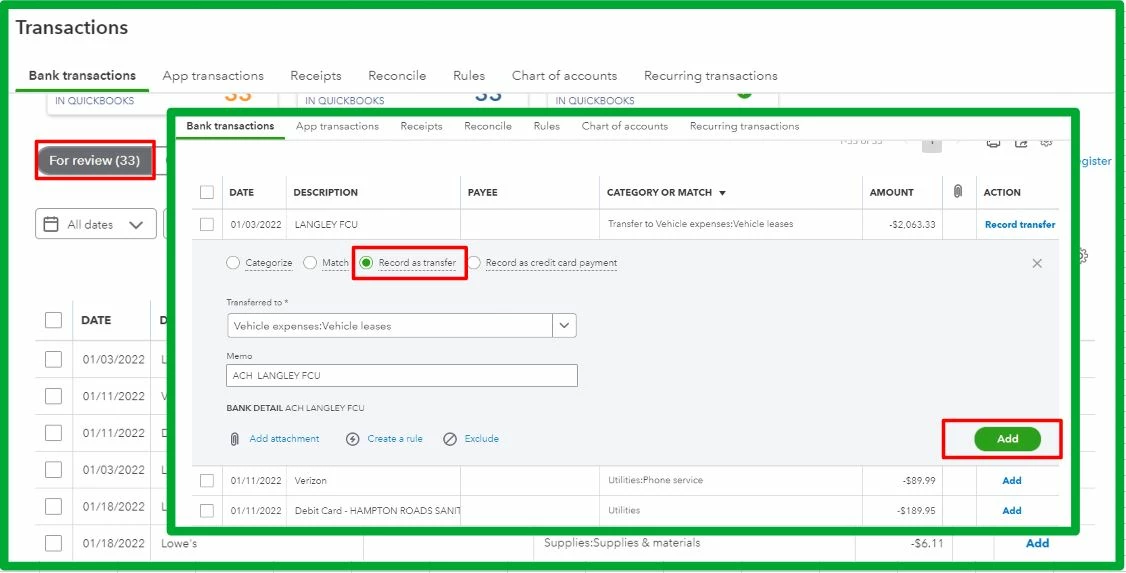Open Rules tab in inset panel
Screen dimensions: 1126x573
pos(546,126)
